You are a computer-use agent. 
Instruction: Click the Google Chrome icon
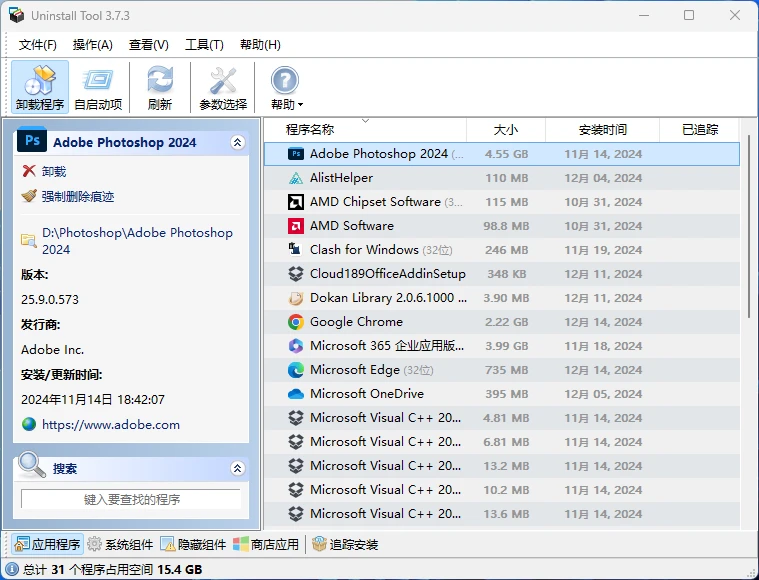click(x=296, y=322)
